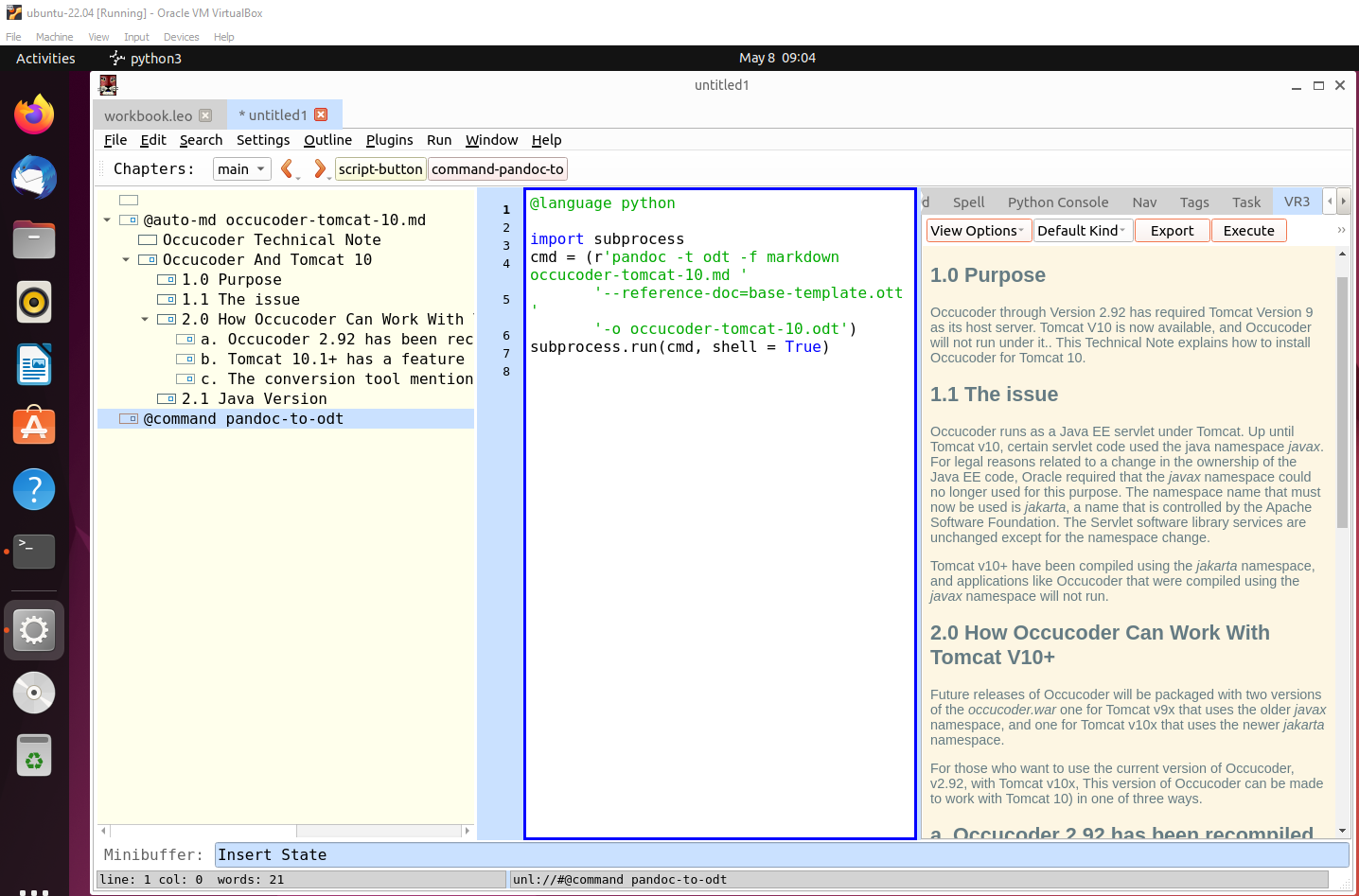Viewport: 1359px width, 896px height.
Task: Click the Execute button
Action: 1248,231
